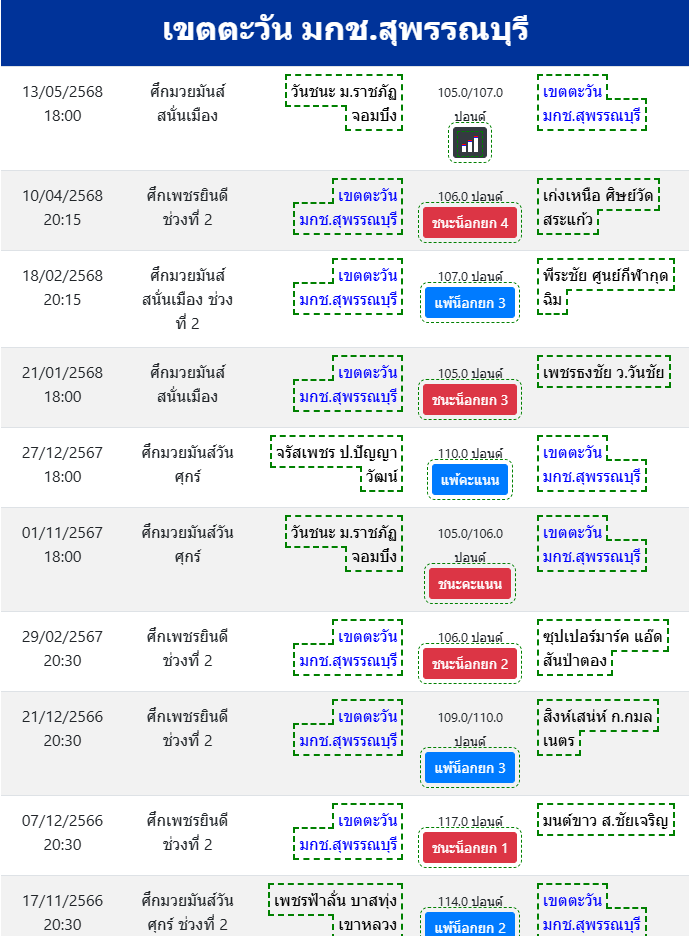Click the ชนะน็อกยก 2 result button
This screenshot has width=689, height=936.
(x=470, y=664)
